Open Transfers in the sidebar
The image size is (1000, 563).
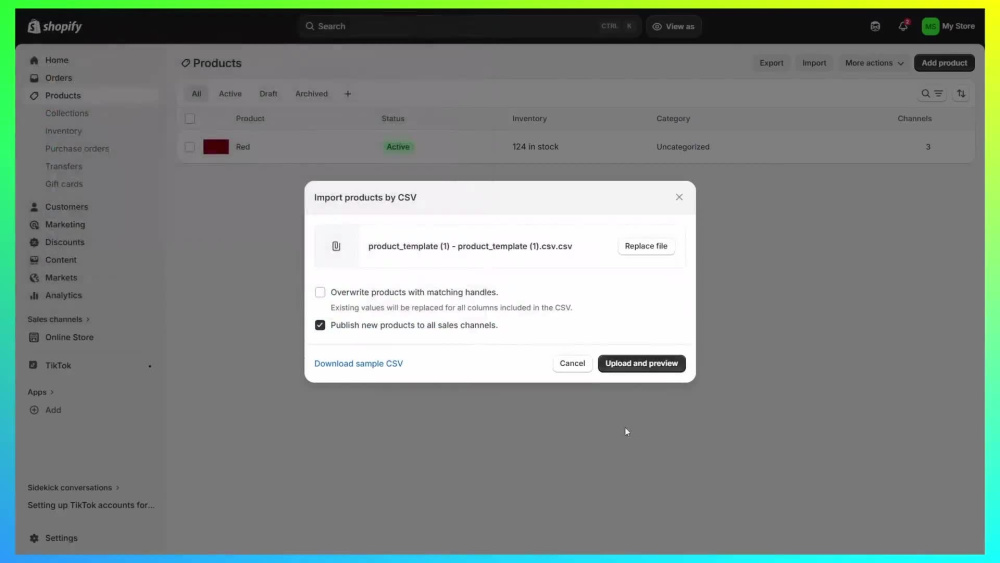[64, 166]
